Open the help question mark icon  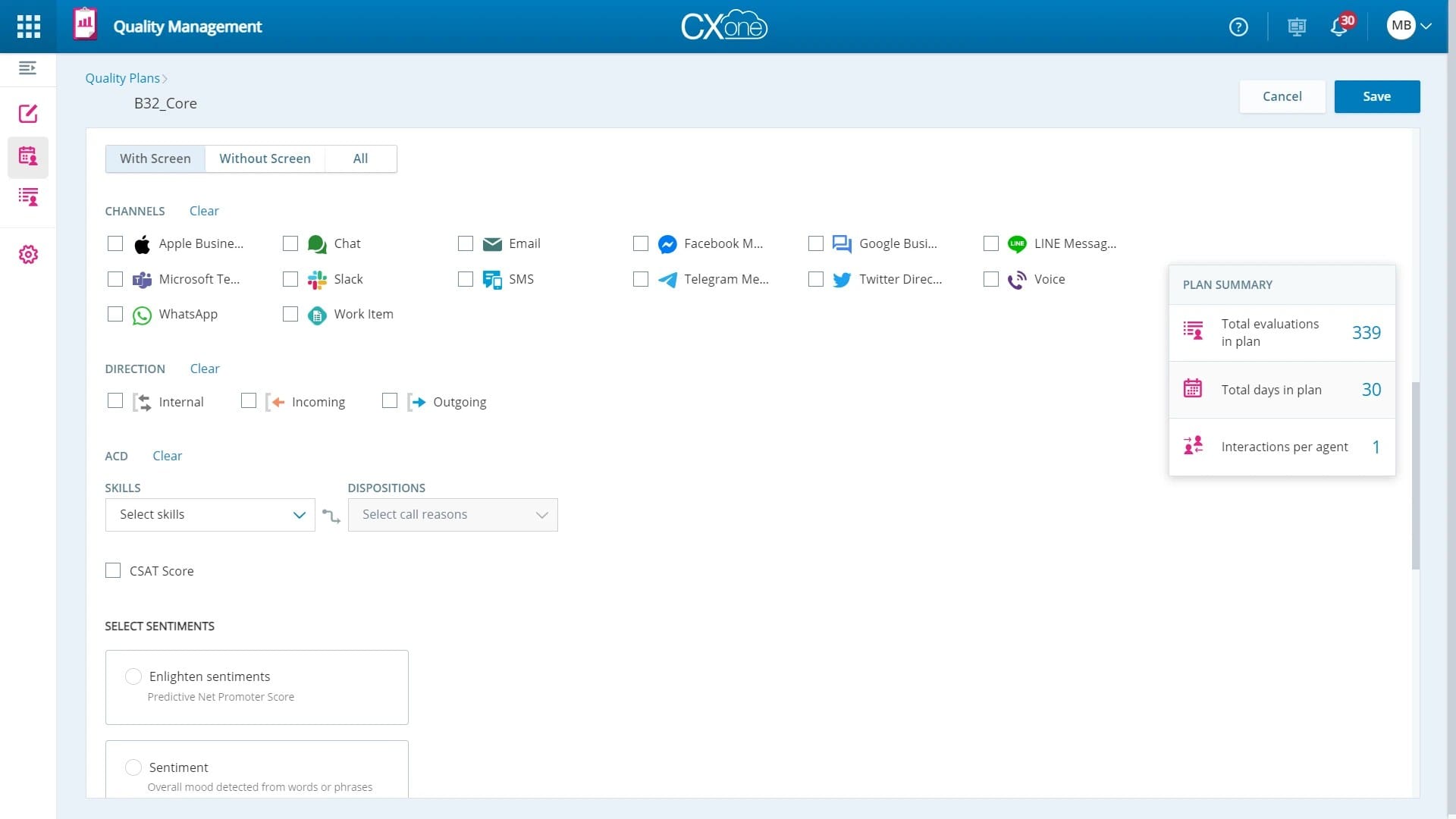click(x=1238, y=26)
